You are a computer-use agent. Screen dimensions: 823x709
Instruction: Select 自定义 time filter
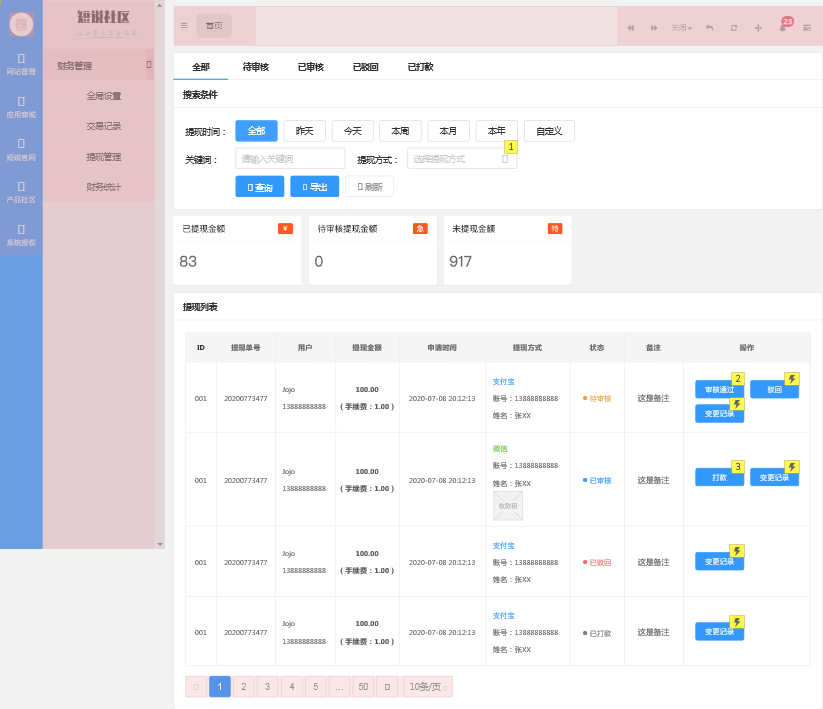pos(549,131)
